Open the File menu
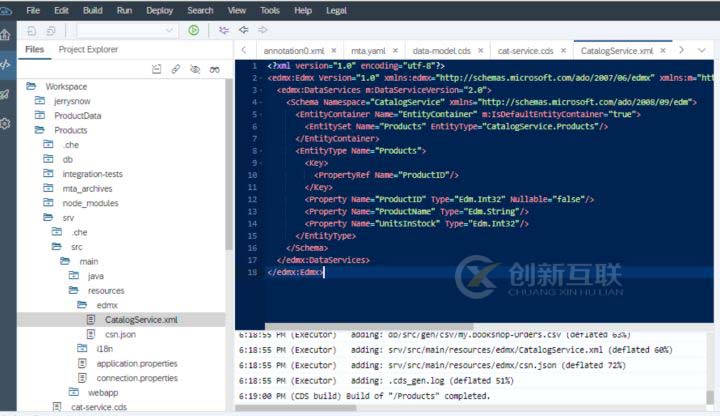The width and height of the screenshot is (720, 416). click(x=33, y=10)
